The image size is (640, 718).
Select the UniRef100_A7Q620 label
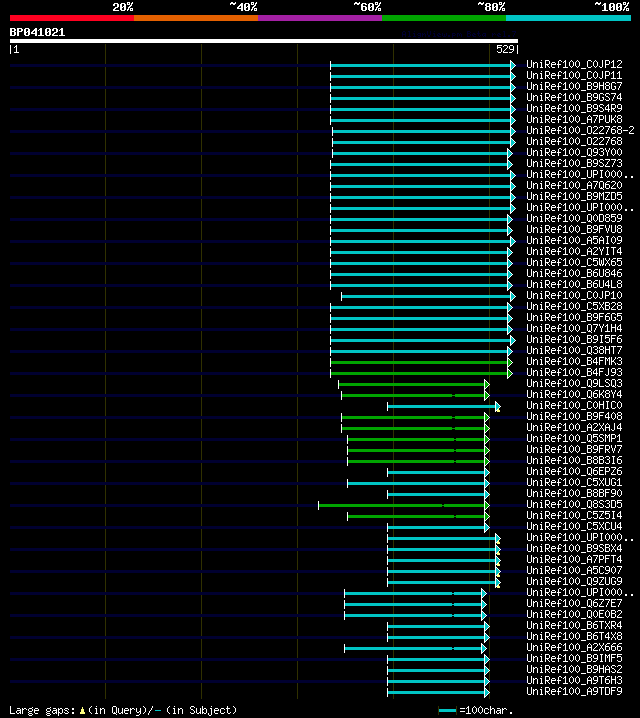(x=574, y=185)
